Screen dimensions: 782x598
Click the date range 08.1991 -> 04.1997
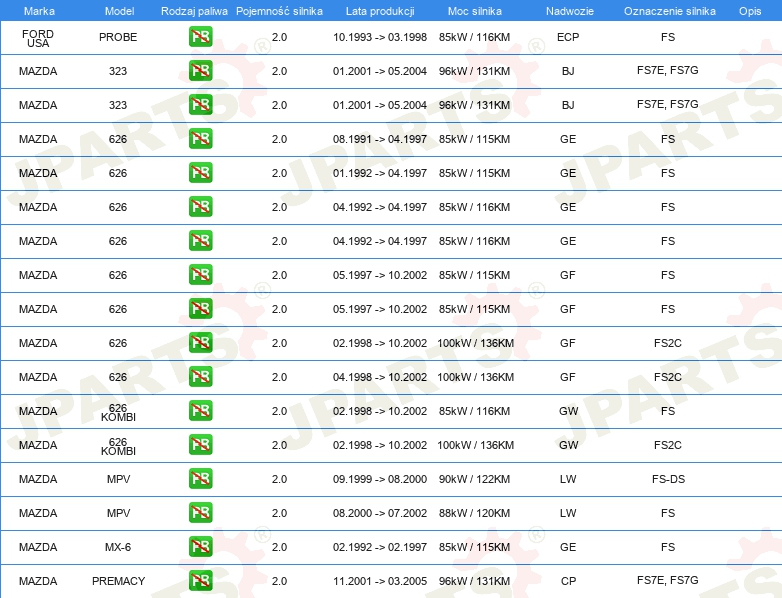(380, 139)
